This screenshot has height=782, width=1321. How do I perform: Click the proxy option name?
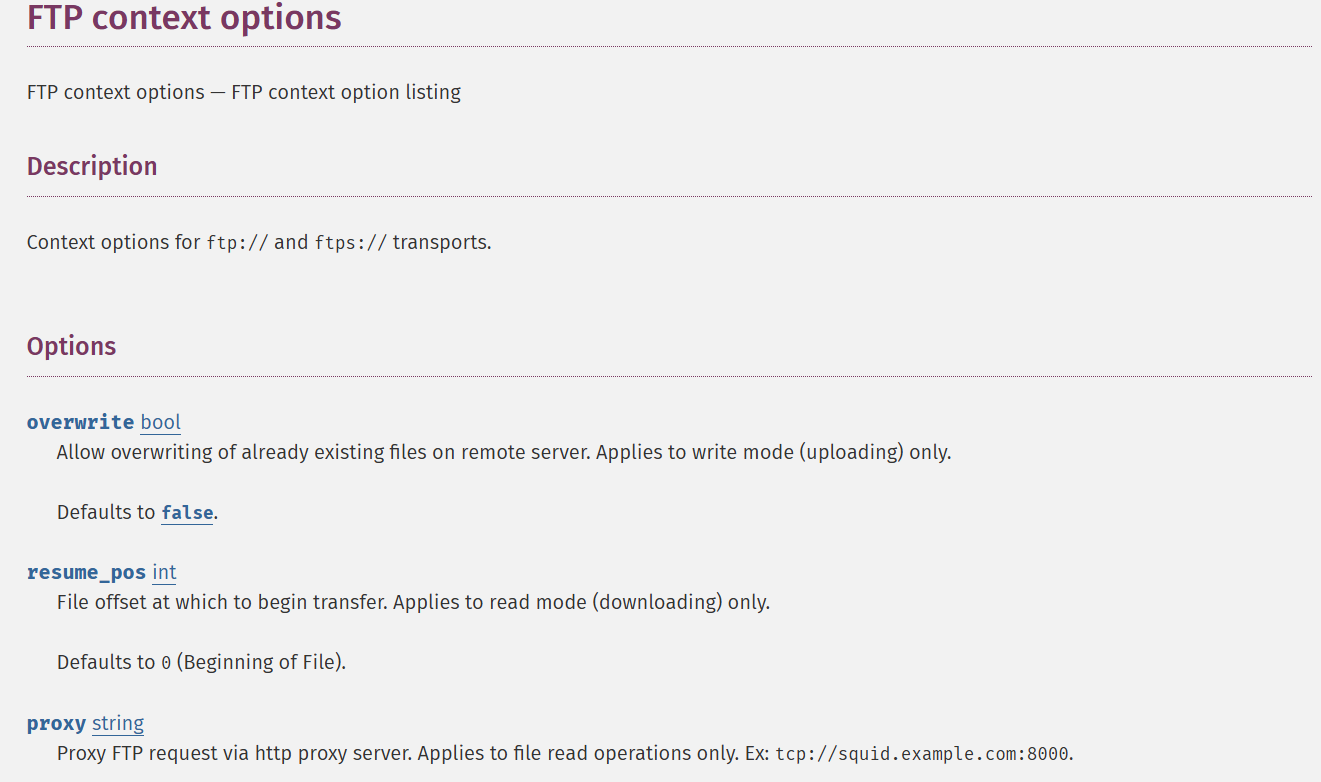(x=56, y=723)
